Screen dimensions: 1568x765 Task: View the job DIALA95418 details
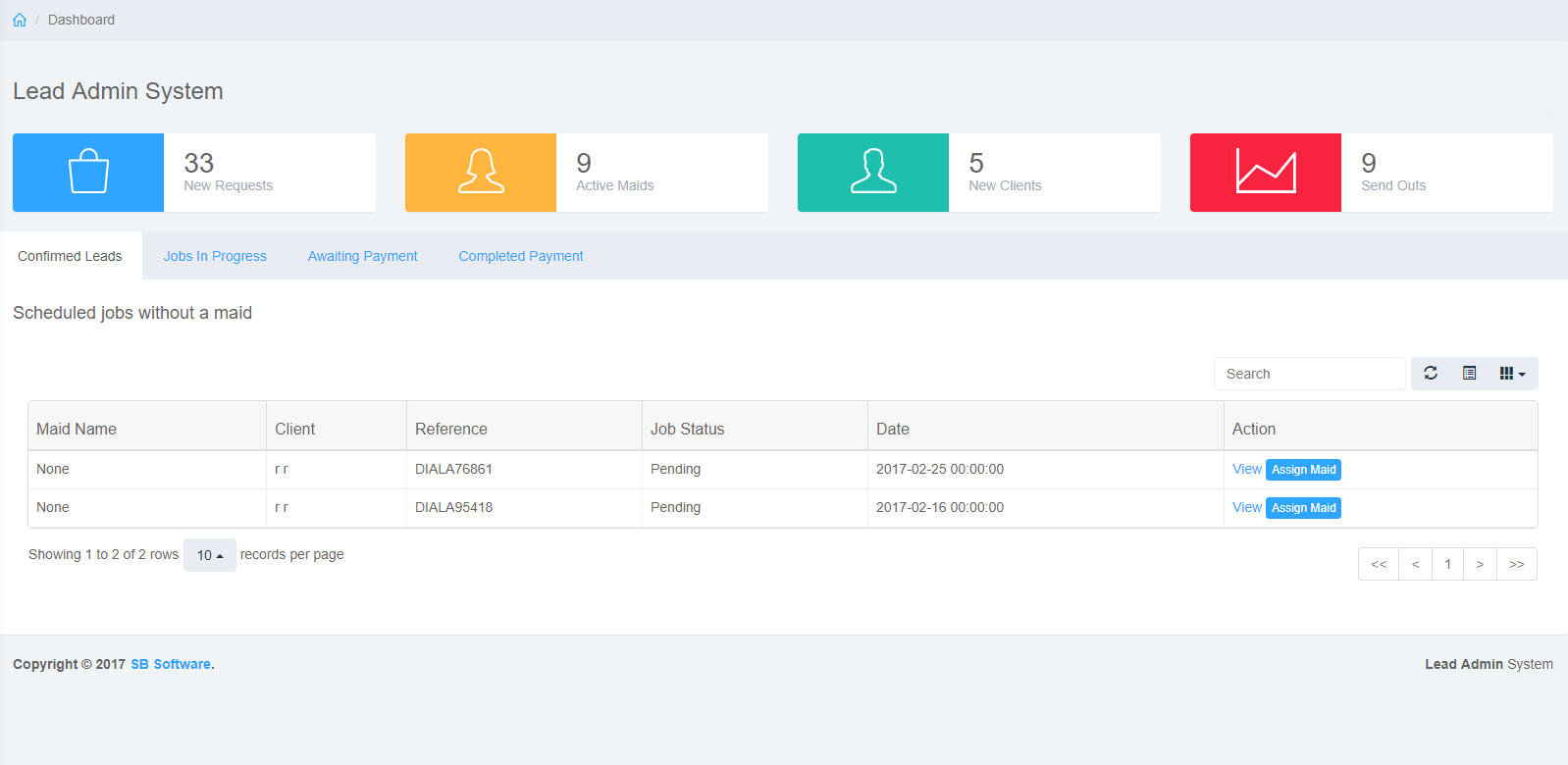click(1246, 507)
